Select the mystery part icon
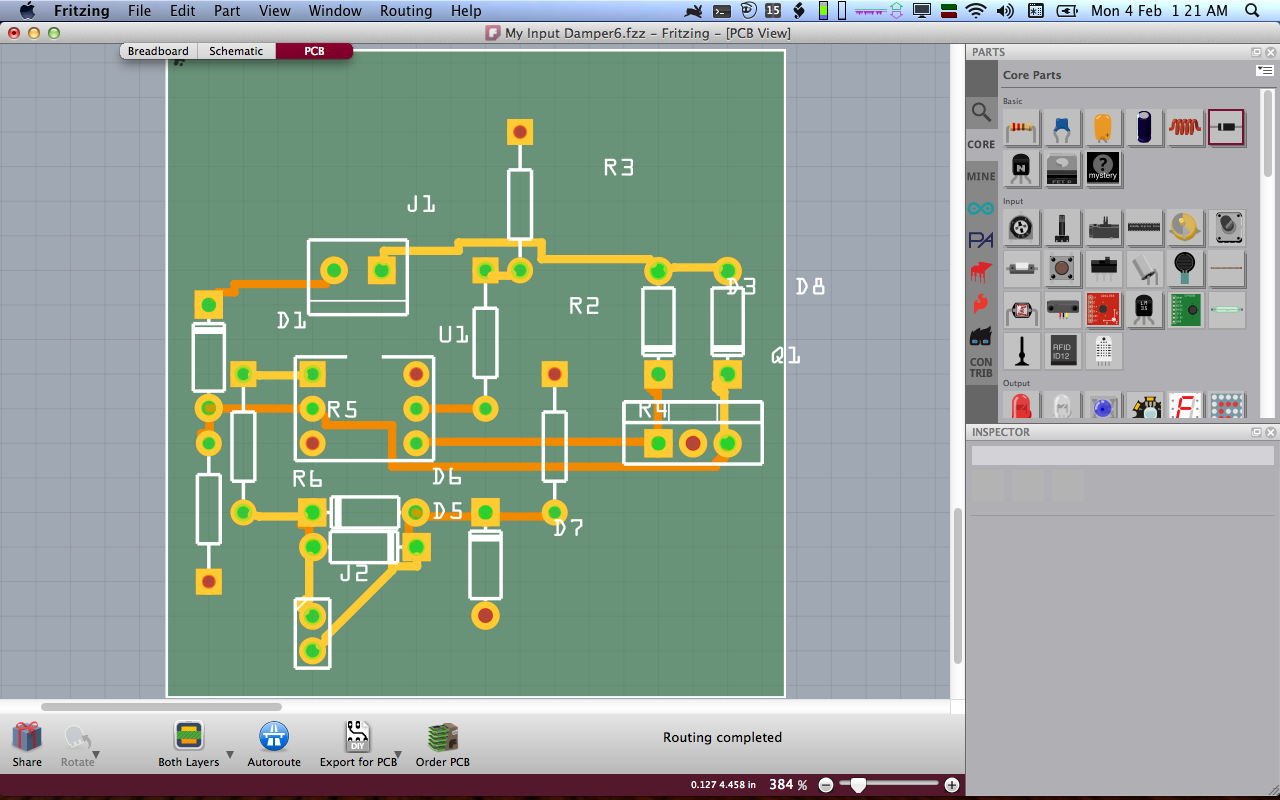The height and width of the screenshot is (800, 1280). pyautogui.click(x=1102, y=169)
